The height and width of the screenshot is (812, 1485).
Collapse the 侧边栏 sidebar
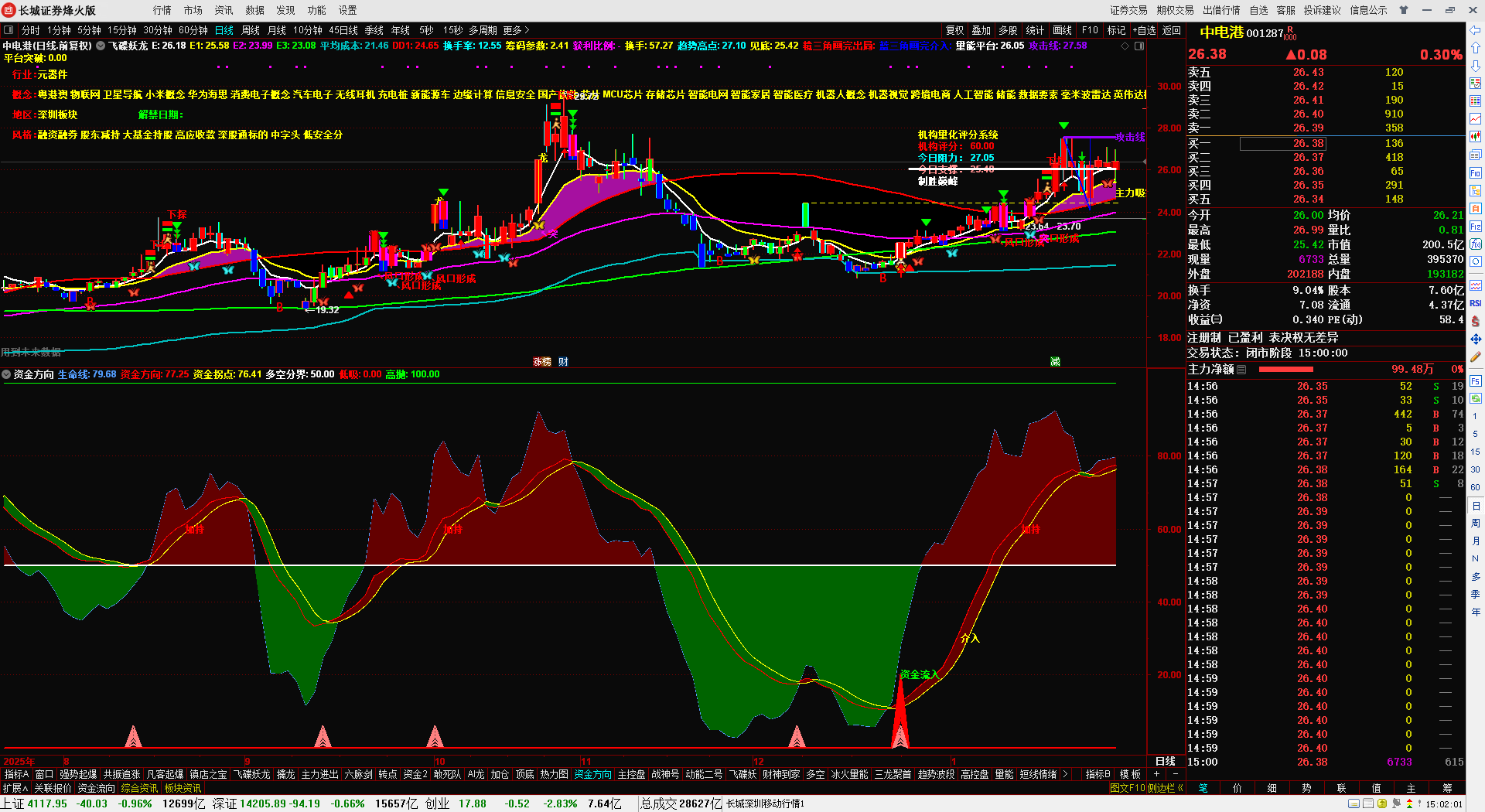(x=1166, y=788)
